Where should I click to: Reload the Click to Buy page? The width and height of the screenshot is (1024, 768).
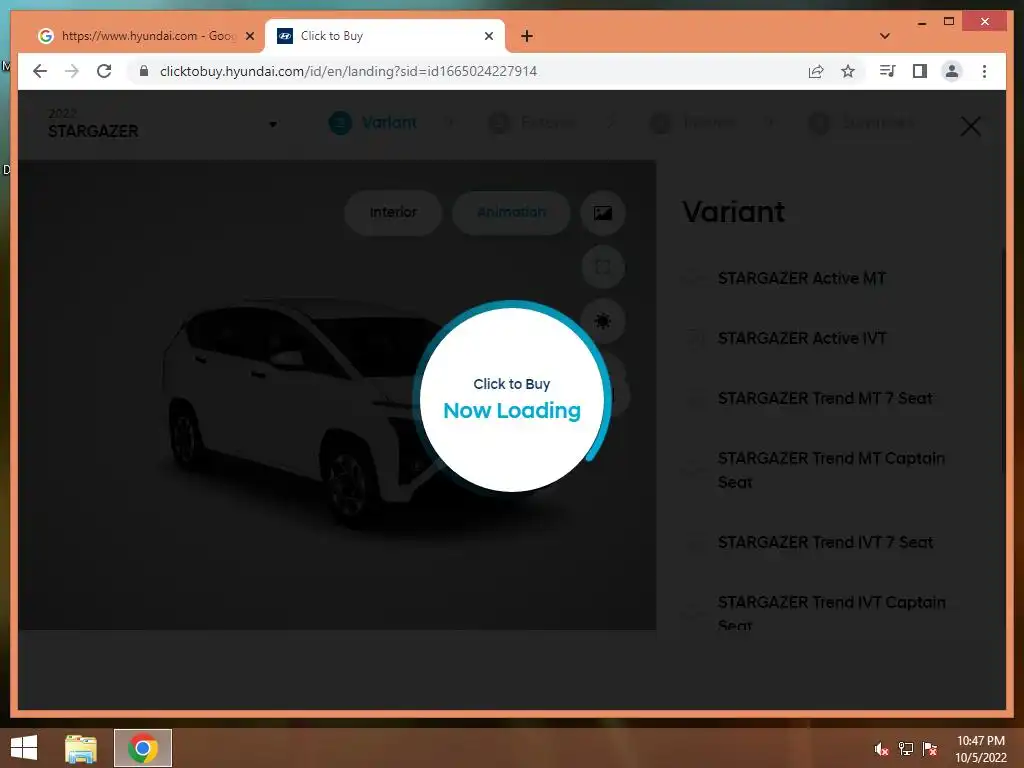click(104, 71)
